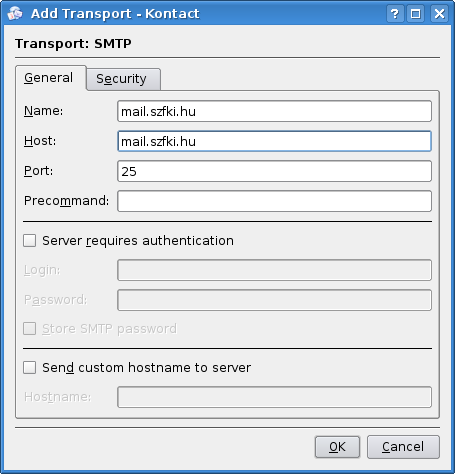Dismiss the dialog using Cancel
This screenshot has height=474, width=455.
[x=403, y=447]
